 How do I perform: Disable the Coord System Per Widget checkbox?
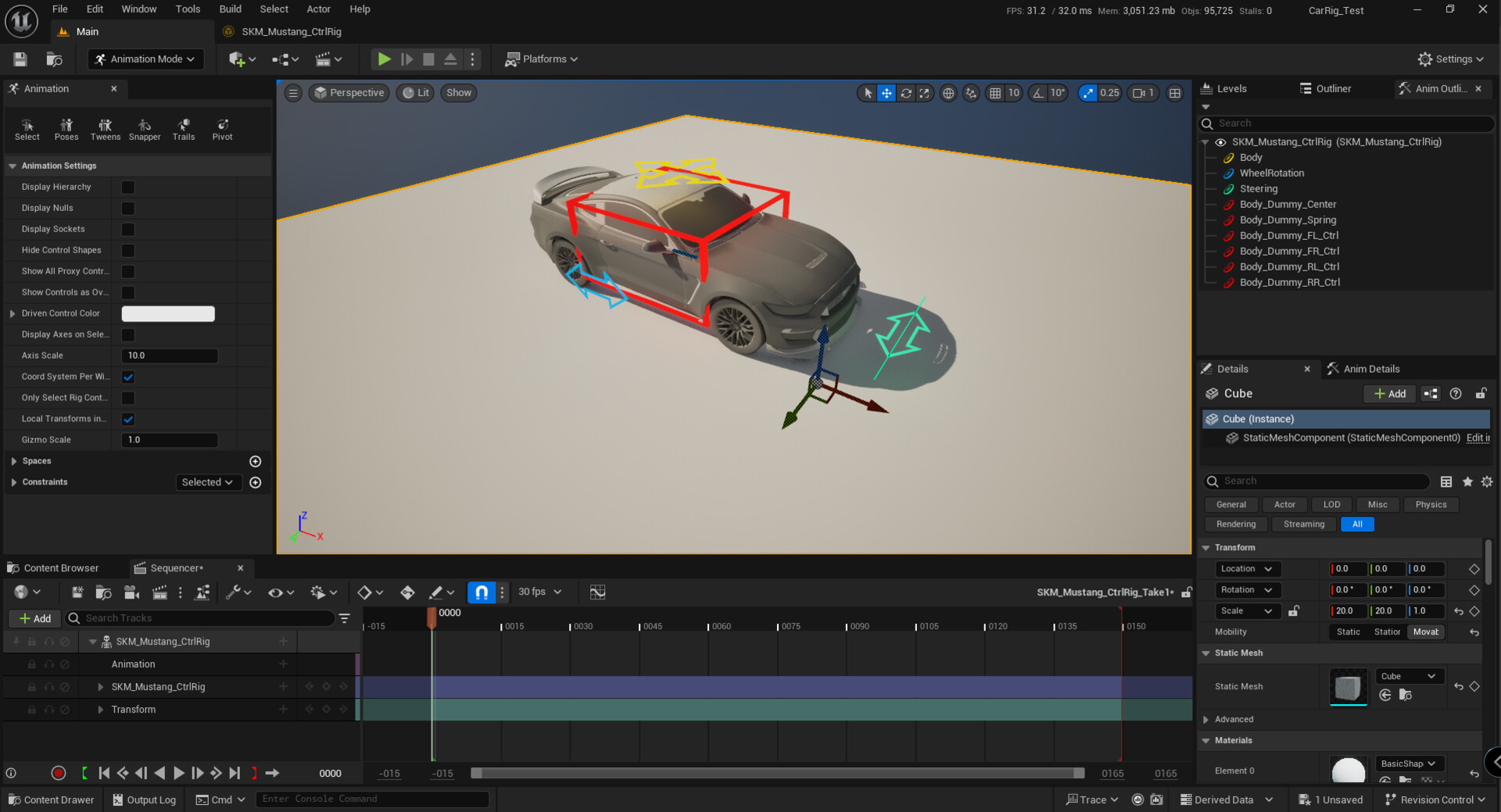(x=127, y=377)
